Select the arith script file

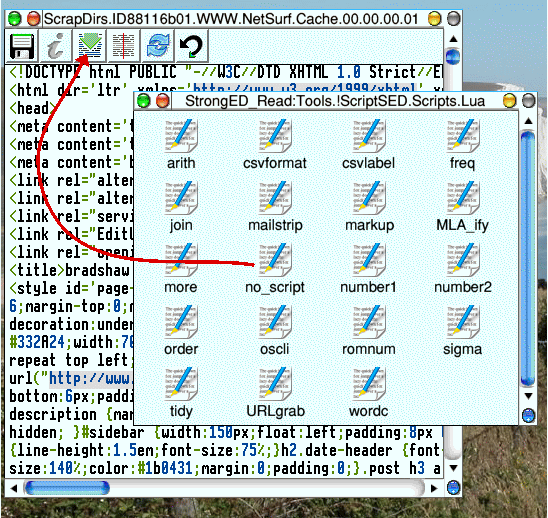click(x=181, y=145)
